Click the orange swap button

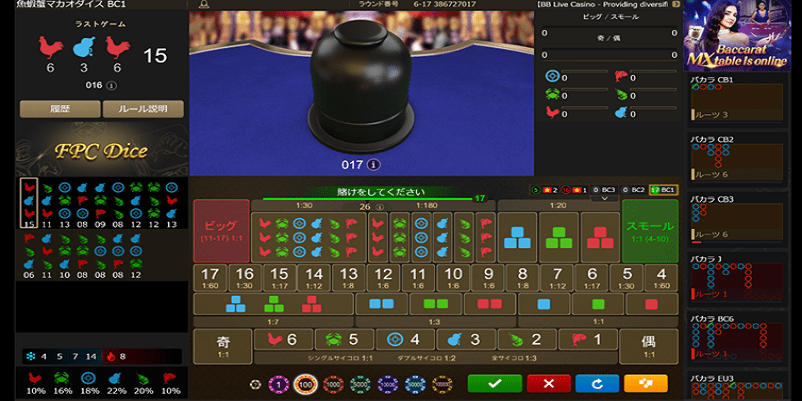tap(646, 384)
